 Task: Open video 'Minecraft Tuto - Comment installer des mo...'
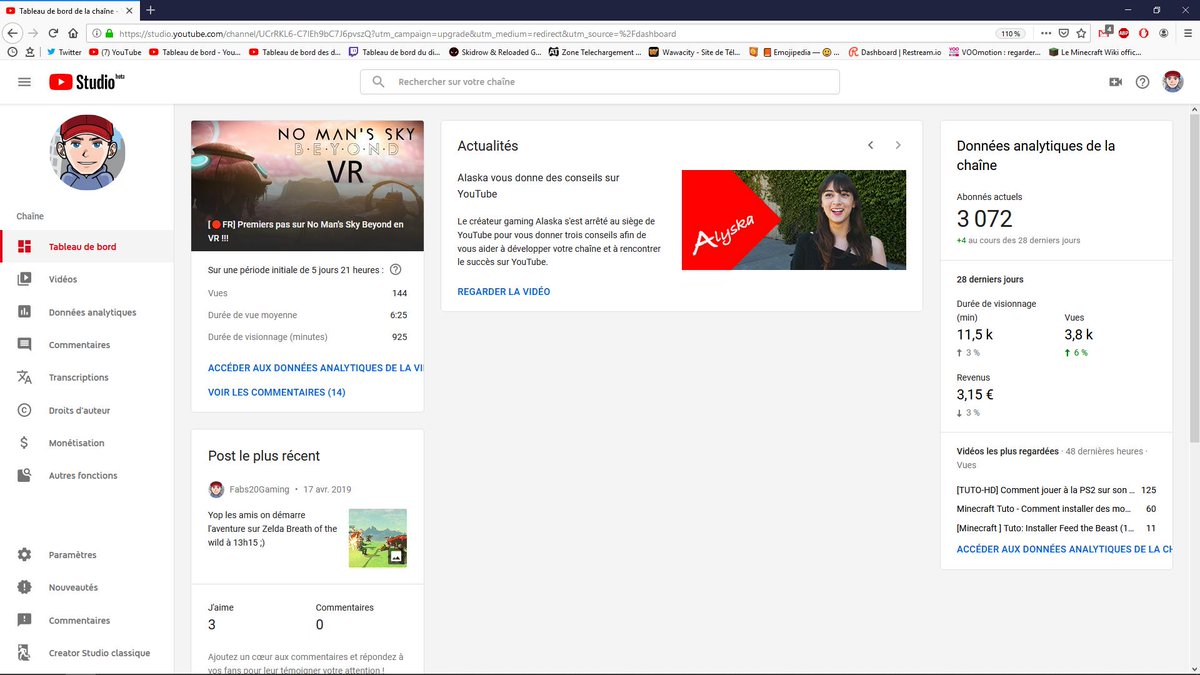click(x=1043, y=509)
